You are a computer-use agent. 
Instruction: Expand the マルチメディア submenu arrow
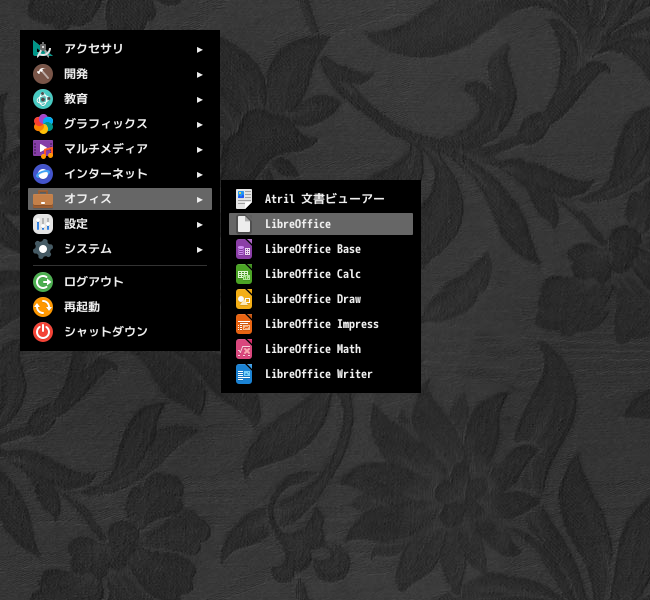(x=199, y=150)
